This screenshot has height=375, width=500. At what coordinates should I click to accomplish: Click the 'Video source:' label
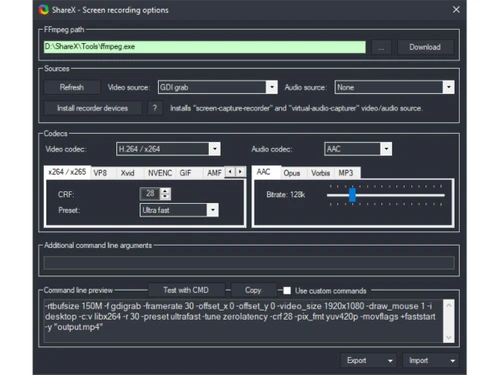[x=129, y=88]
